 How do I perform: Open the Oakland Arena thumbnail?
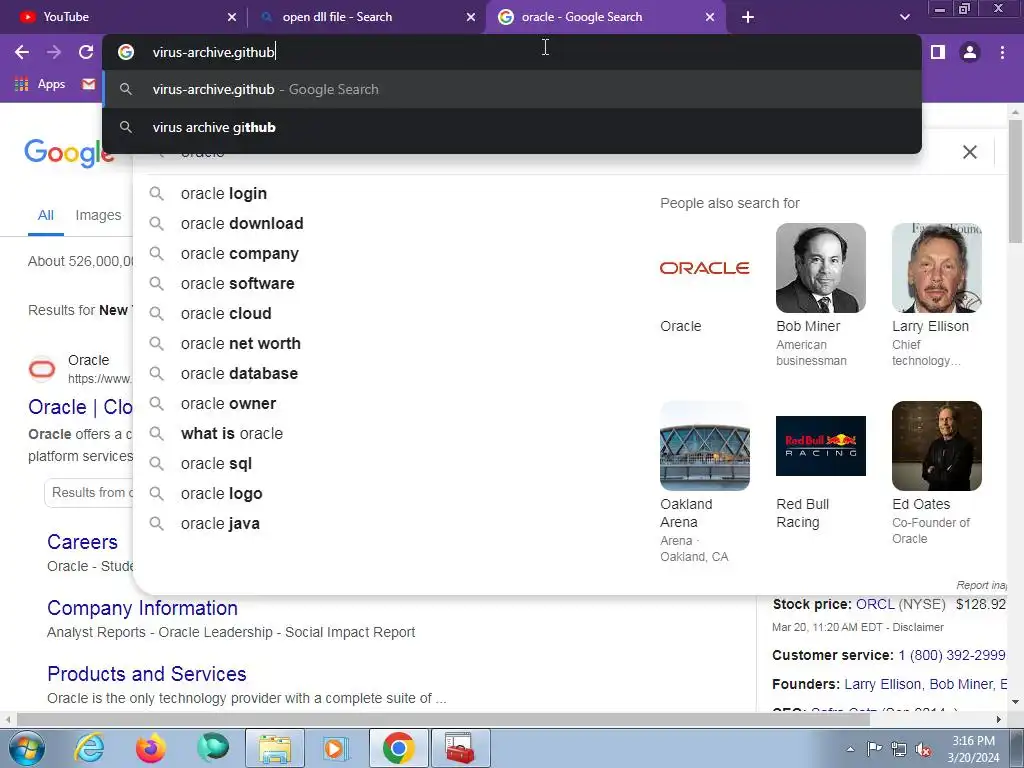(x=705, y=446)
